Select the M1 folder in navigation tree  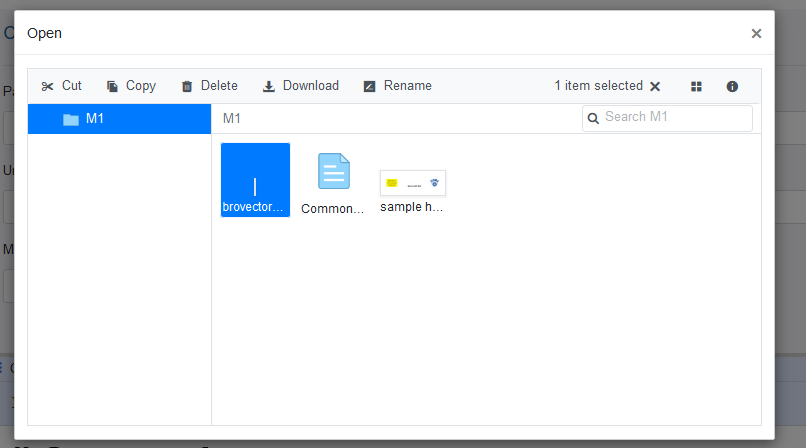pos(95,119)
